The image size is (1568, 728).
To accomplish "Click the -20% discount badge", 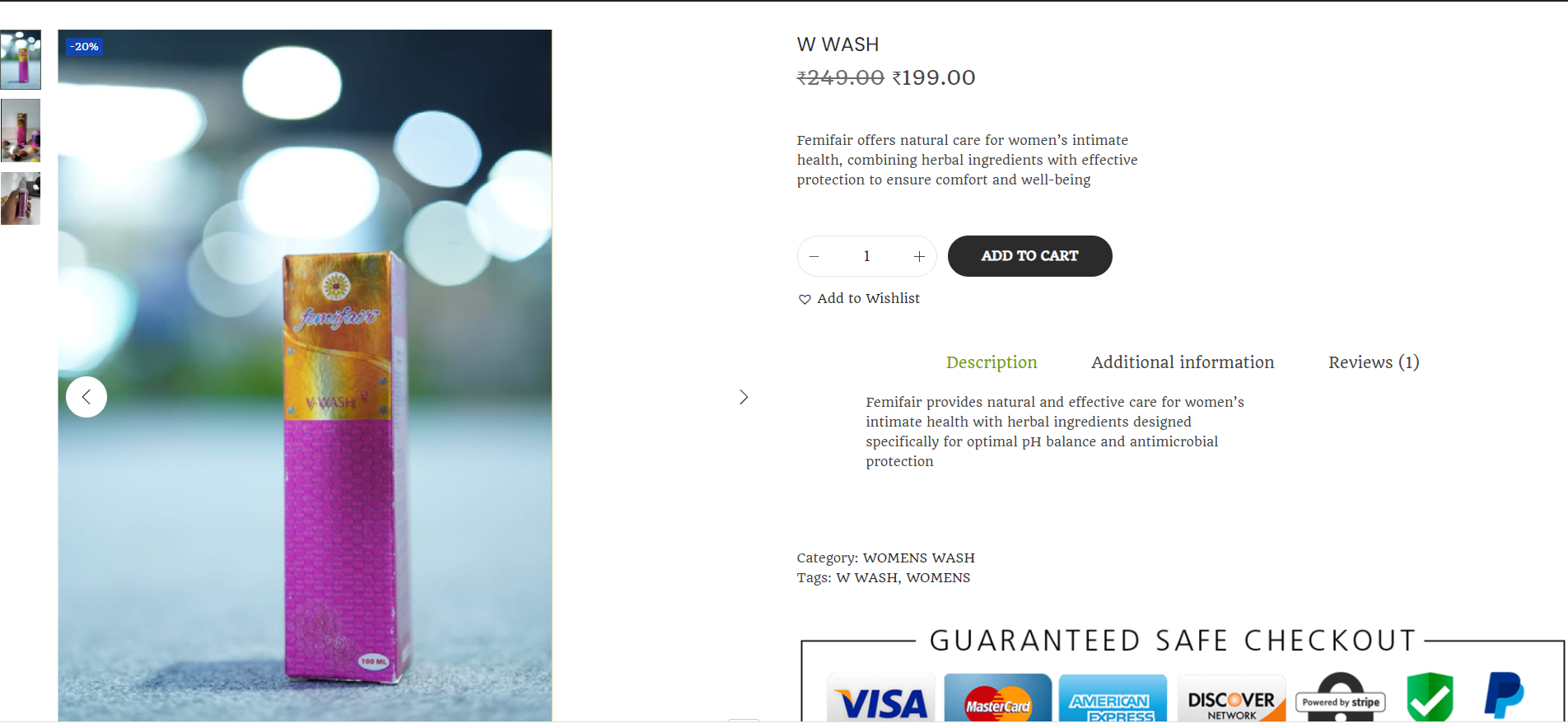I will point(84,47).
